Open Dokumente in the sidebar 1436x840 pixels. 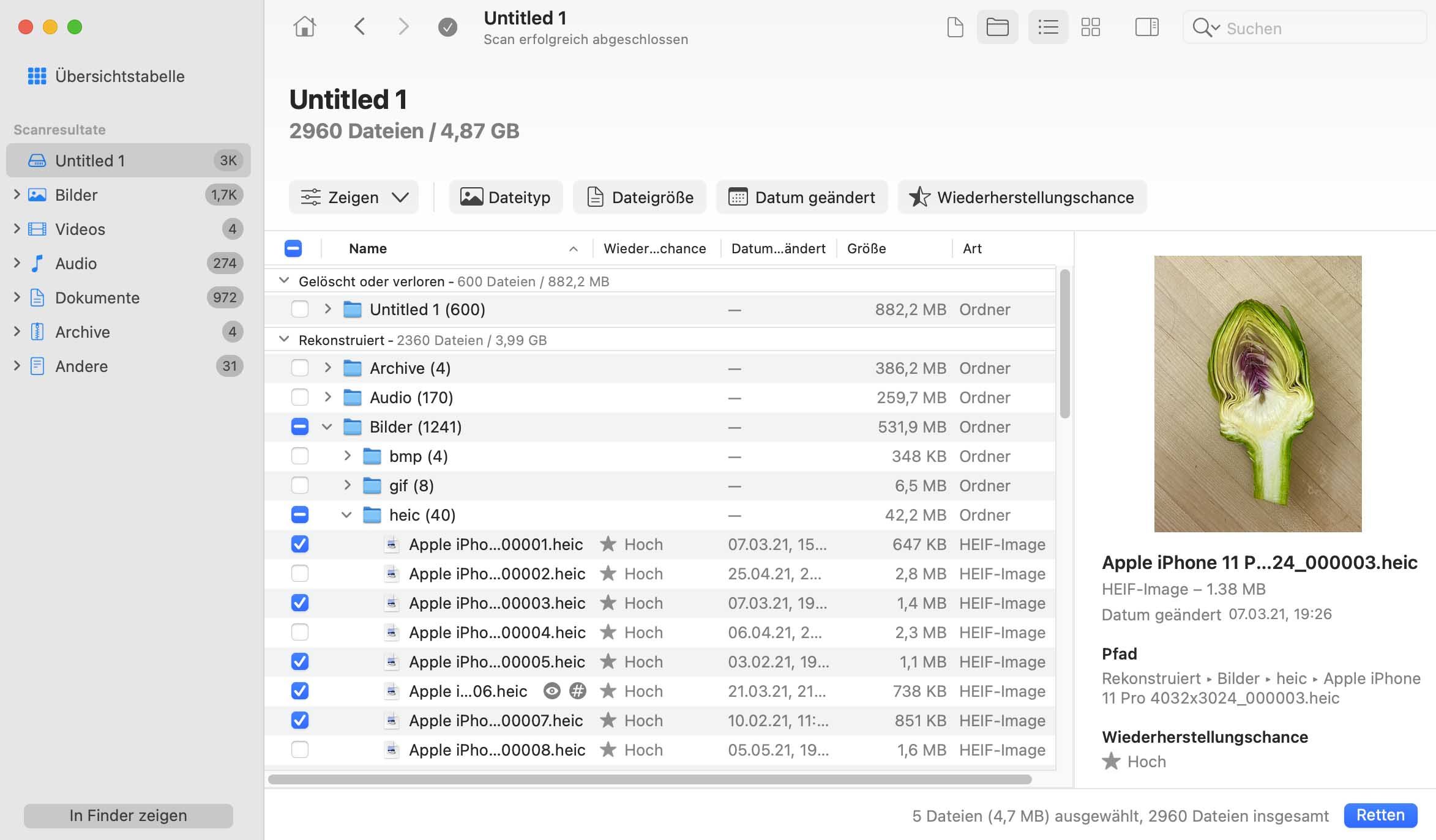(97, 298)
